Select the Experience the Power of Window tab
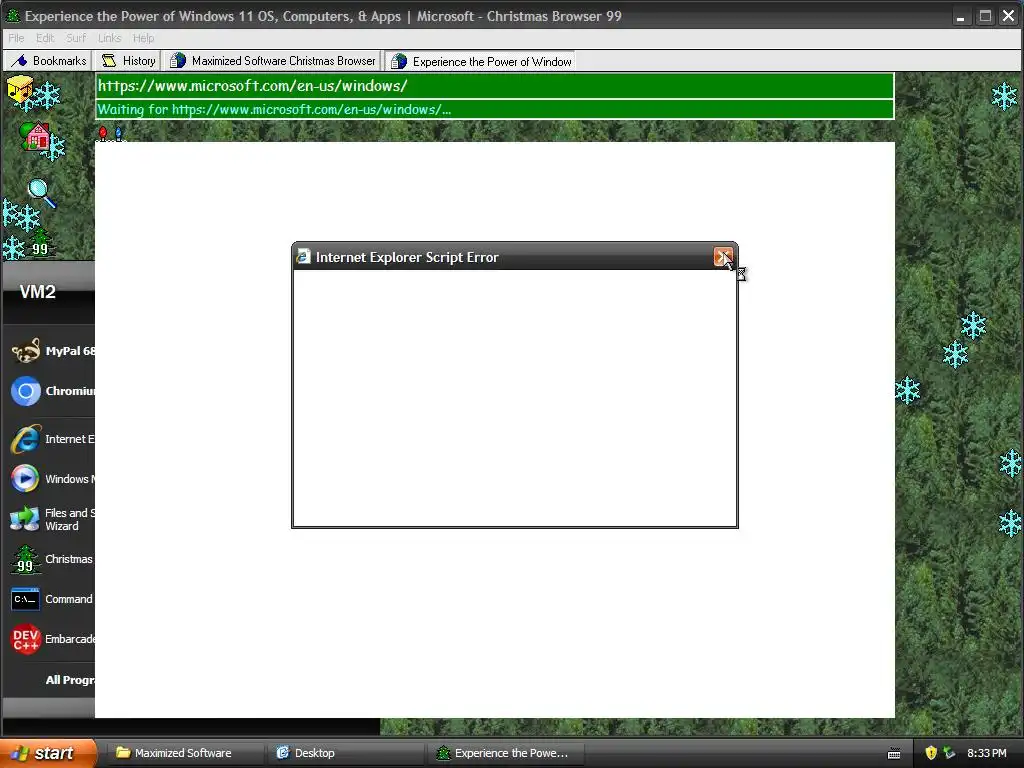This screenshot has width=1024, height=768. tap(481, 61)
